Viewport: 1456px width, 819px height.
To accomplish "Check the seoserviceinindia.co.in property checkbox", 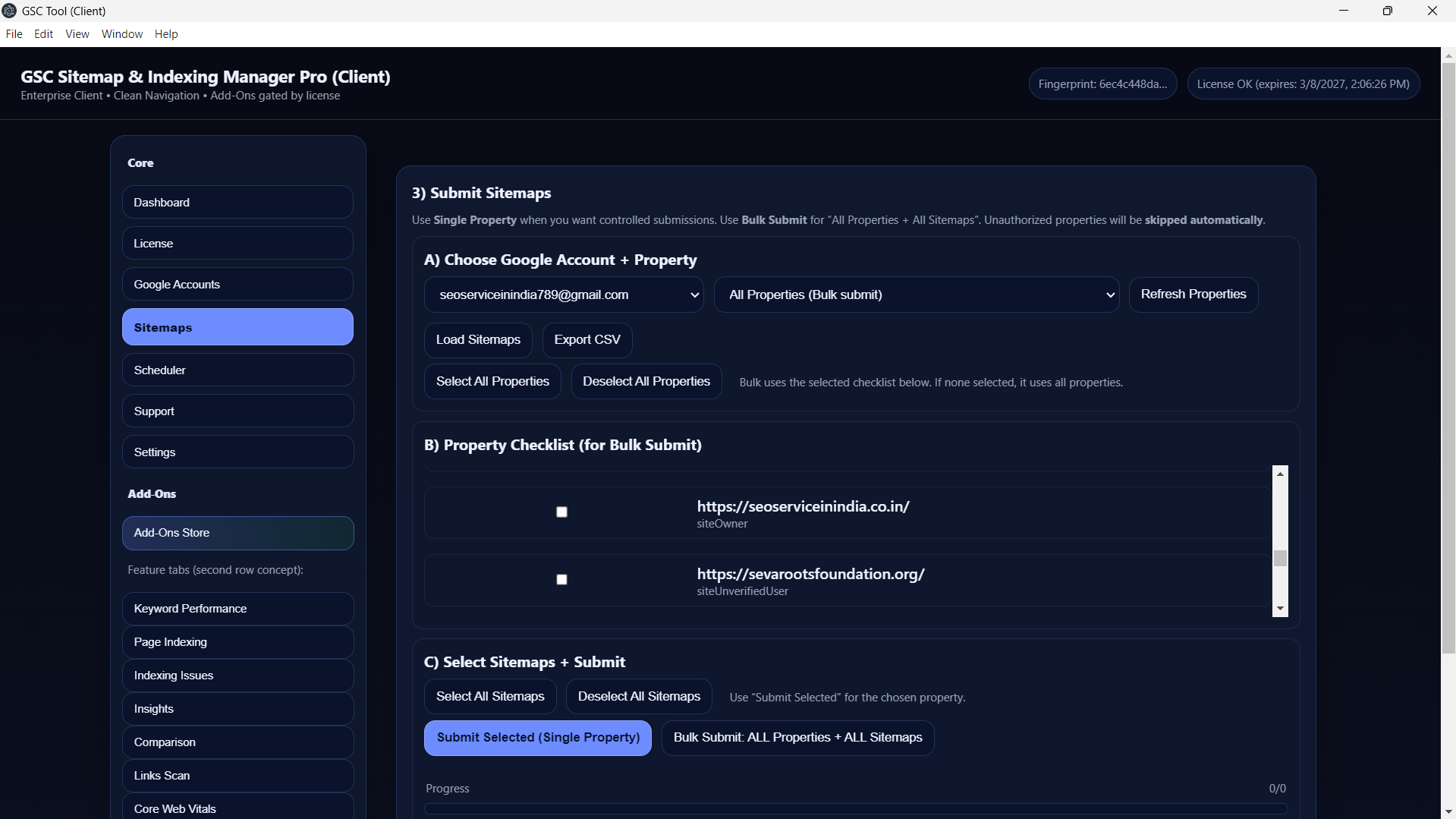I will (561, 512).
